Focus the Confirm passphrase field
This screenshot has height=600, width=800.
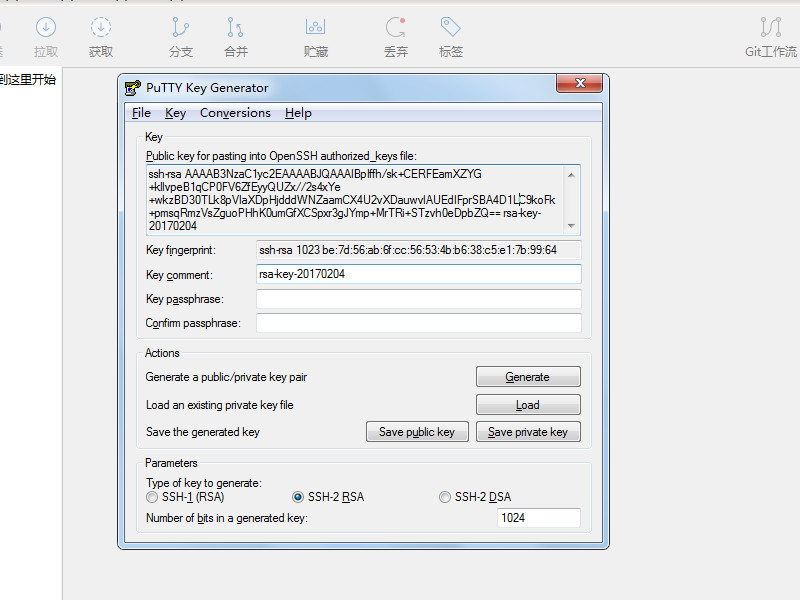[418, 323]
